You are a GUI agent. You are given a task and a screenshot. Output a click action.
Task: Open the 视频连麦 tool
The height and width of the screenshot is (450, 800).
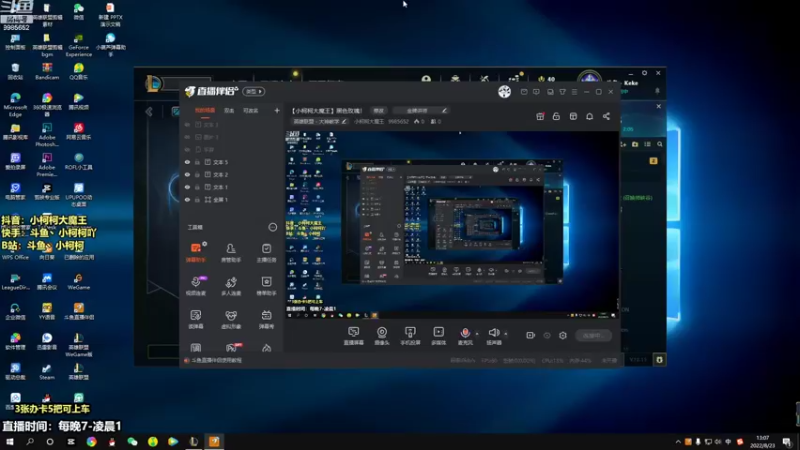coord(195,286)
